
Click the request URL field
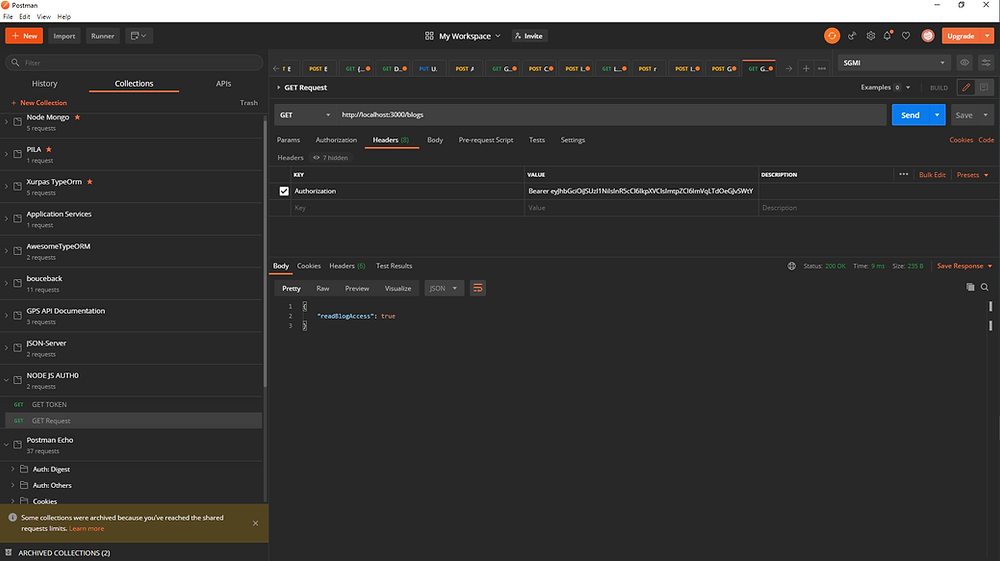pos(611,115)
